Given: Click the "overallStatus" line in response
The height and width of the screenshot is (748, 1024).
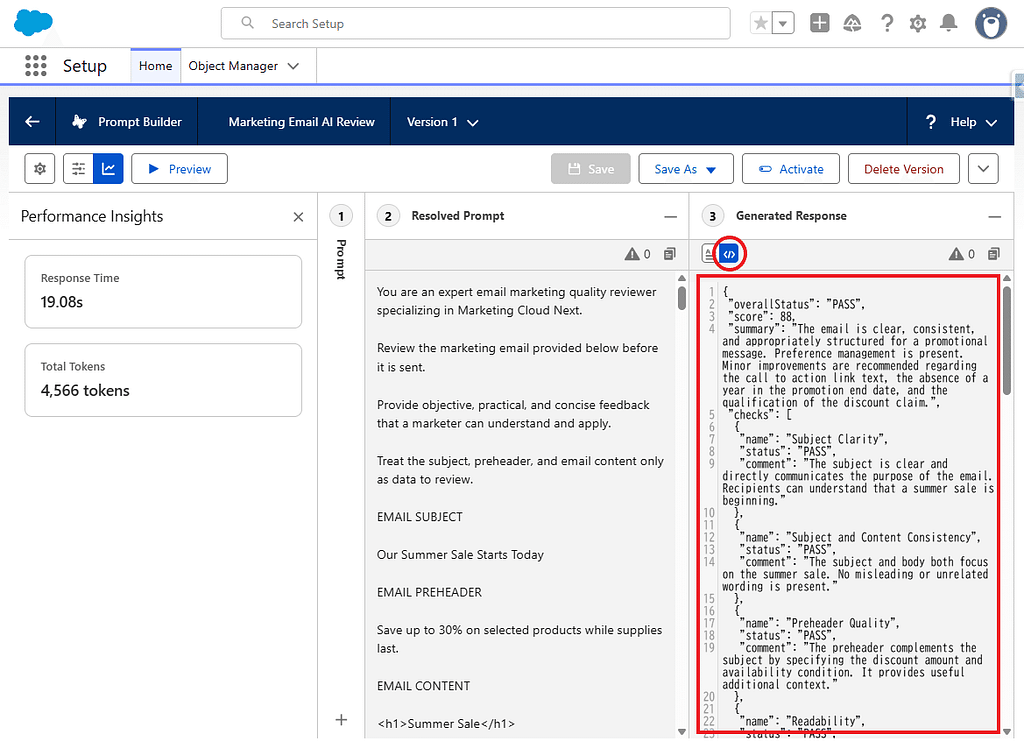Looking at the screenshot, I should [x=796, y=304].
